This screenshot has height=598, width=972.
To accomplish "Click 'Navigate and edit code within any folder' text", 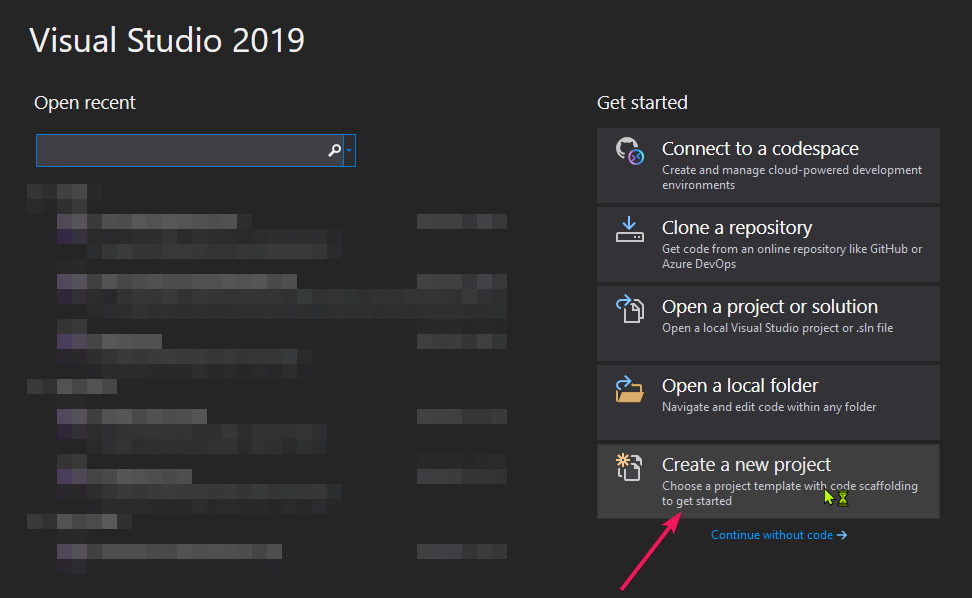I will coord(769,407).
